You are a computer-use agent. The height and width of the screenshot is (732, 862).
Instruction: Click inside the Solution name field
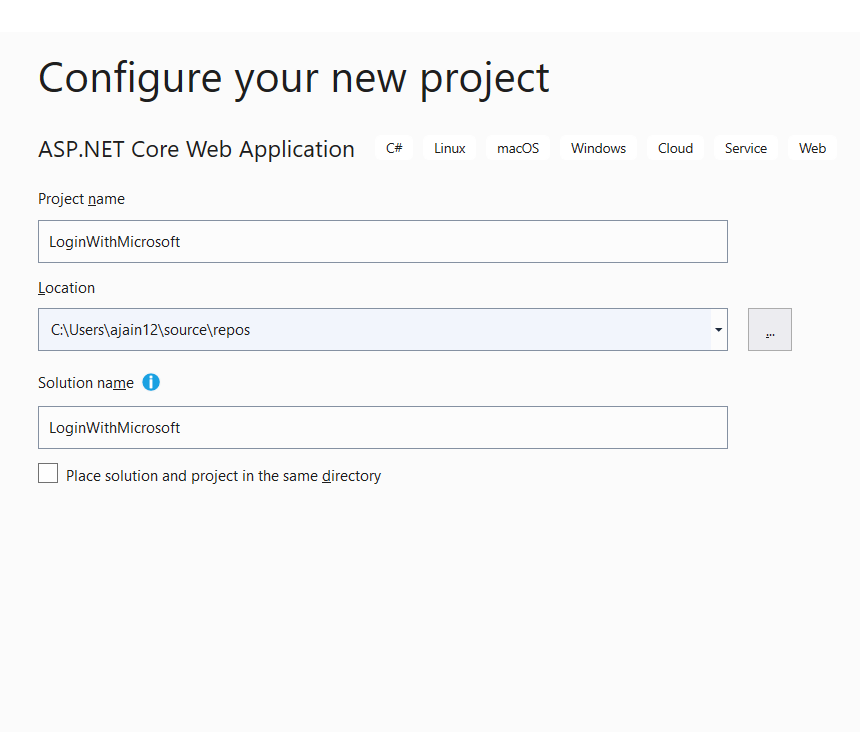pyautogui.click(x=382, y=427)
